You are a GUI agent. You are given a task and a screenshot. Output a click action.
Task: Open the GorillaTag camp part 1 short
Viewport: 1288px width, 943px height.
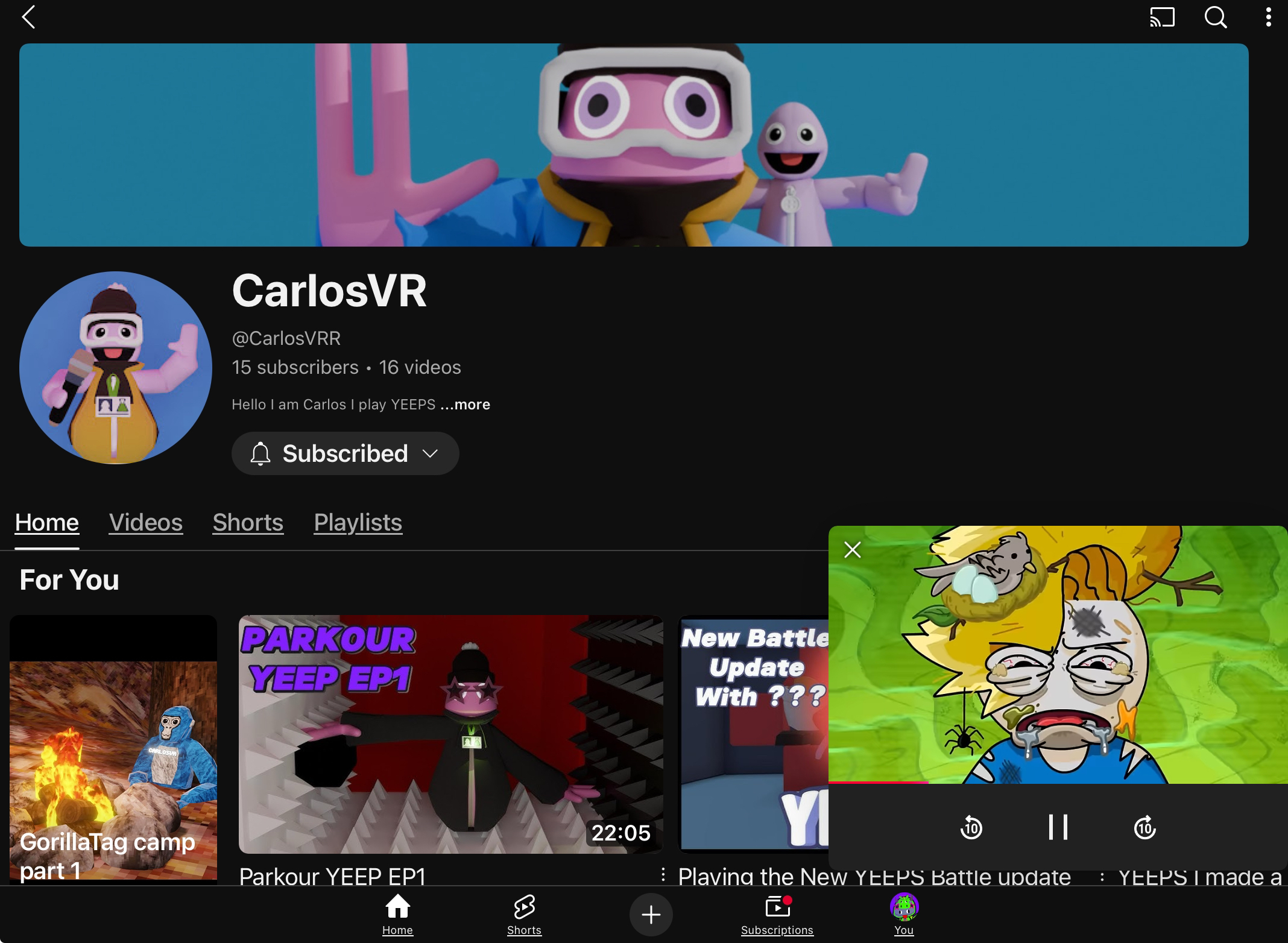point(113,749)
